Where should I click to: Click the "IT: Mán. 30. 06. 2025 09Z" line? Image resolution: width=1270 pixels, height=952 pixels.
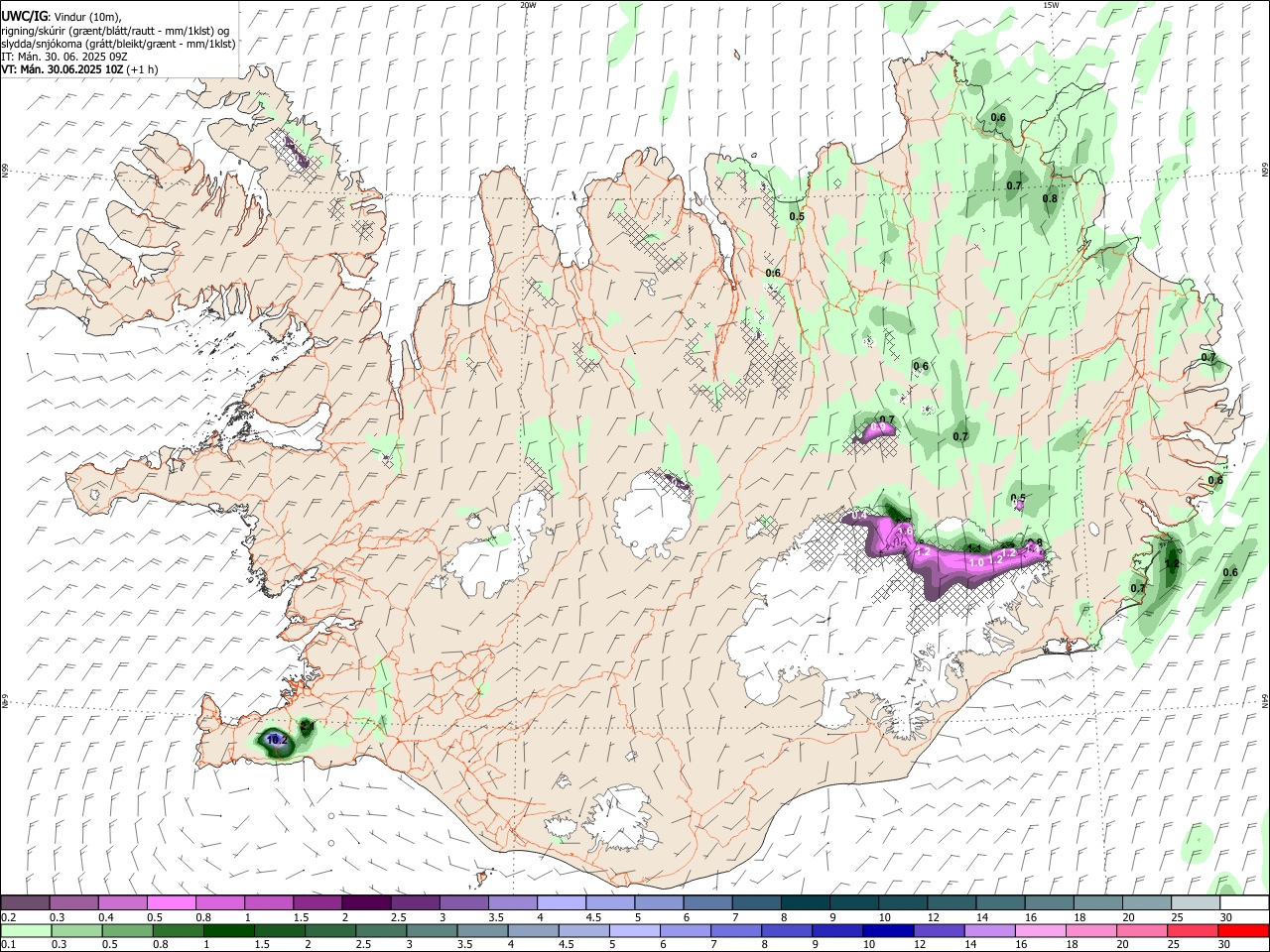tap(64, 57)
